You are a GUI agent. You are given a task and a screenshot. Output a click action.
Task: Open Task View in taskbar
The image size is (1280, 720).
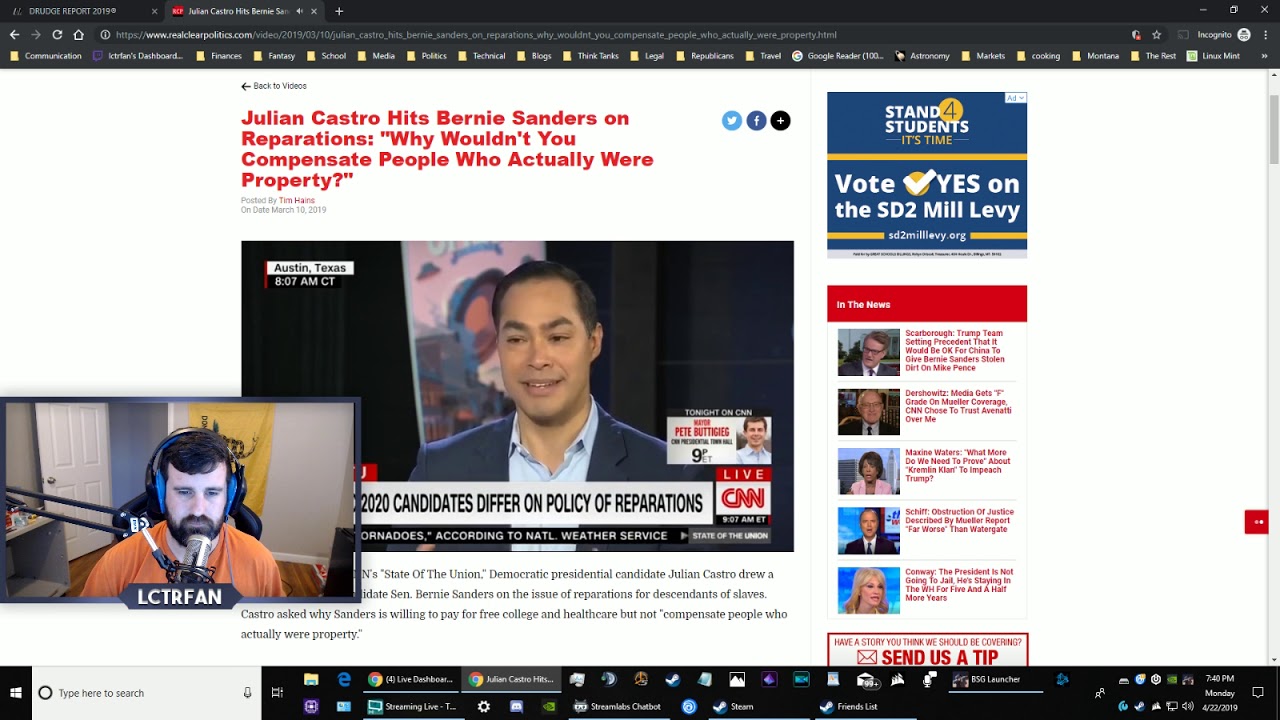point(277,693)
